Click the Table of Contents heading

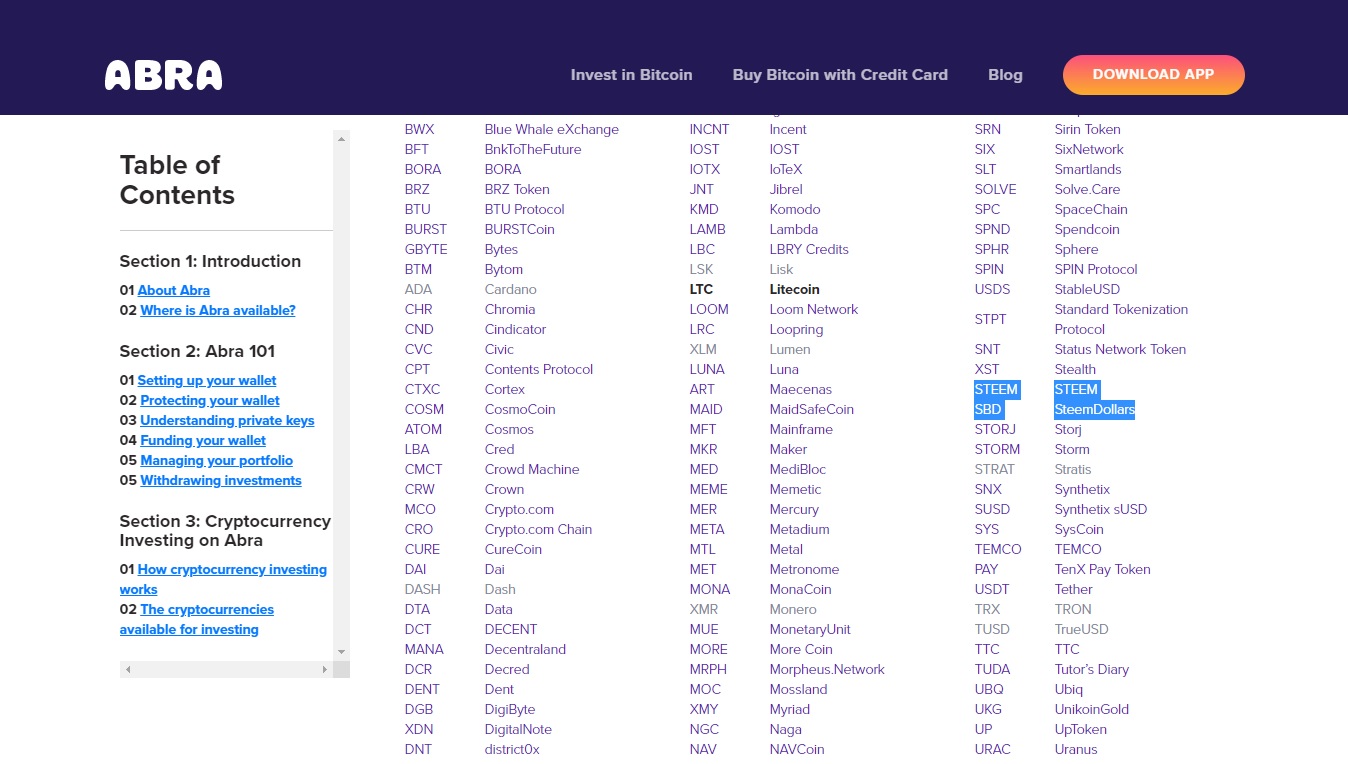tap(177, 180)
